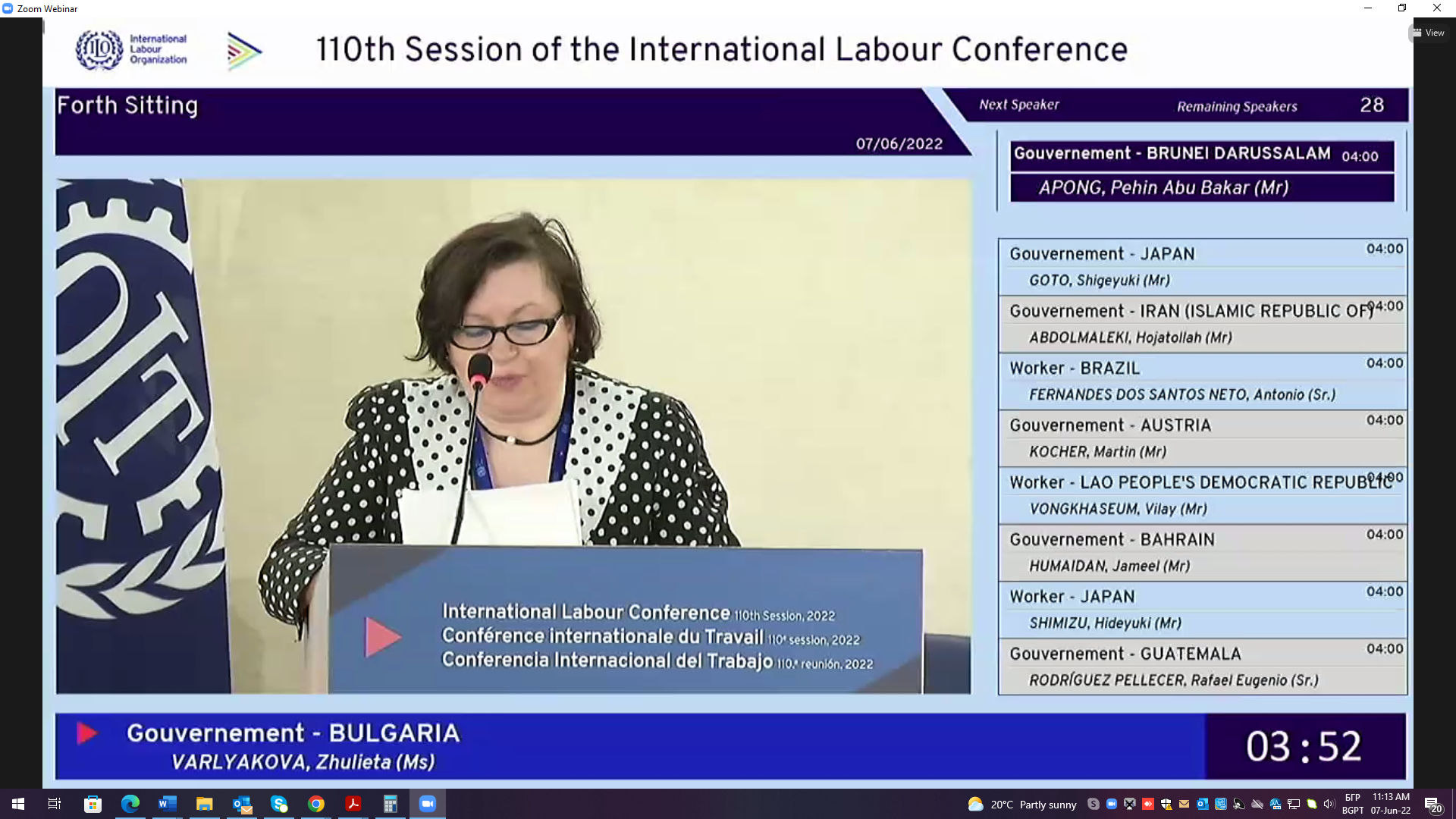Switch the БГР keyboard input language
1456x819 pixels.
point(1353,804)
